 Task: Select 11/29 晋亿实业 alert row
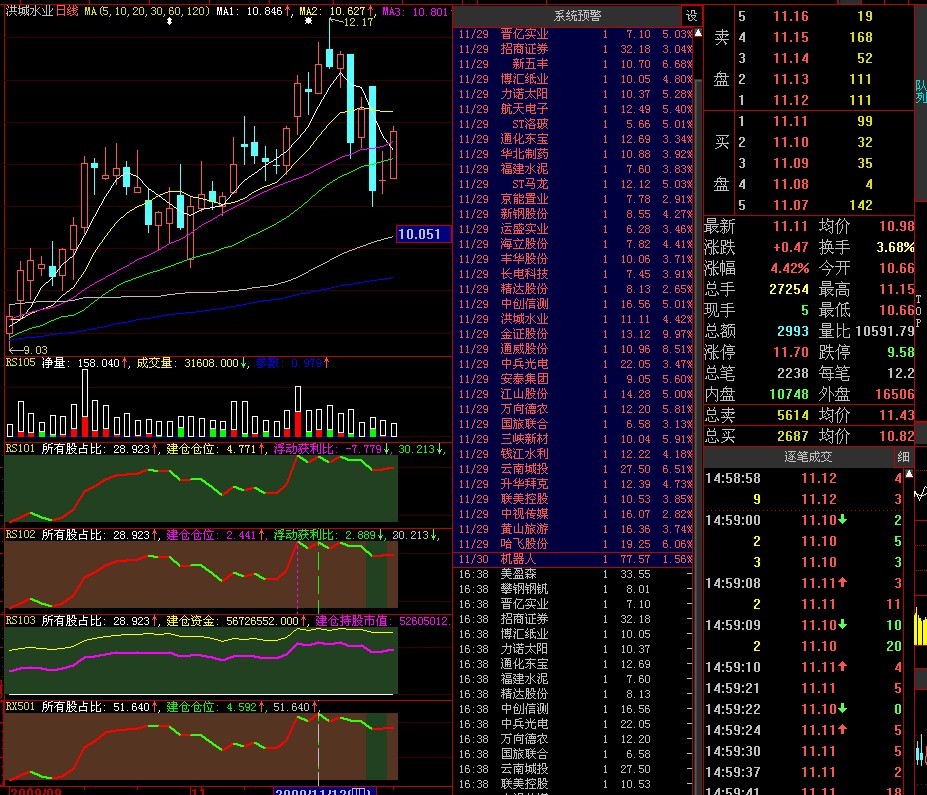point(575,34)
